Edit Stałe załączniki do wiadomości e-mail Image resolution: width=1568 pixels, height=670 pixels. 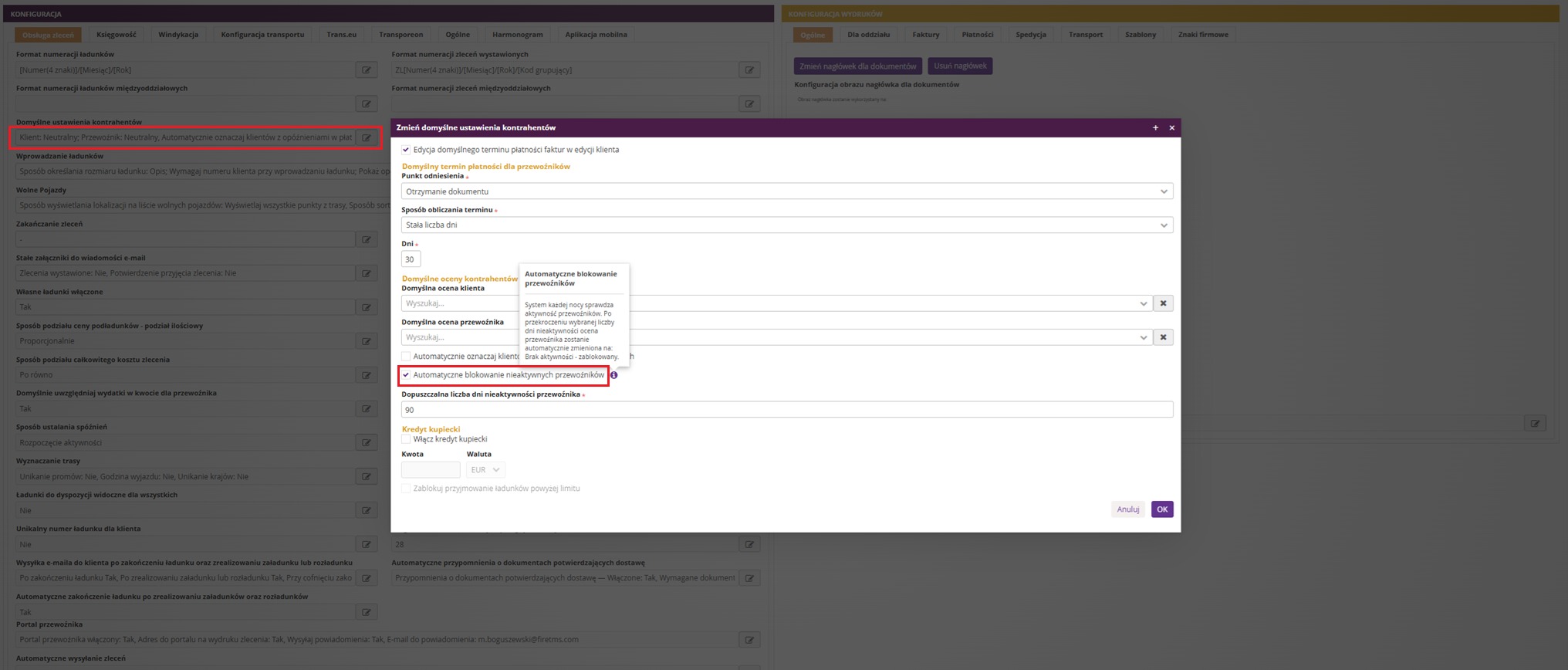pyautogui.click(x=367, y=273)
